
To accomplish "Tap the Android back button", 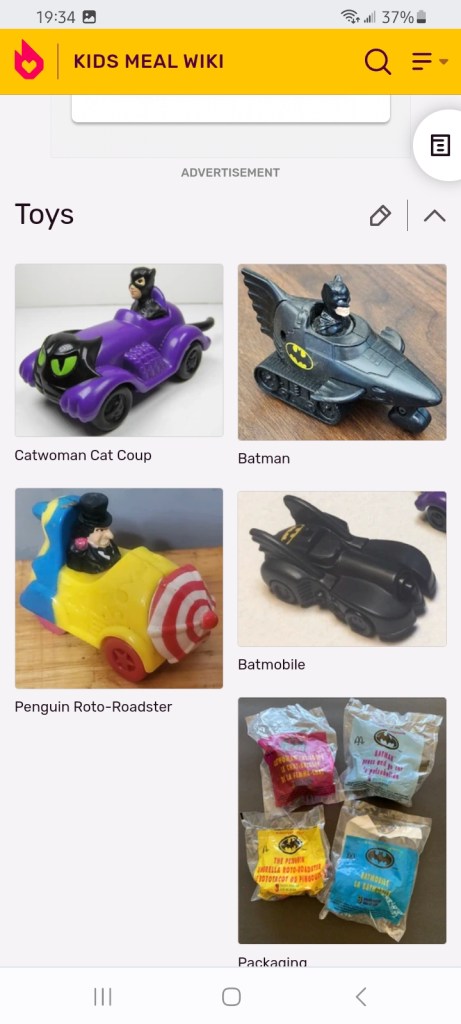I will coord(361,997).
